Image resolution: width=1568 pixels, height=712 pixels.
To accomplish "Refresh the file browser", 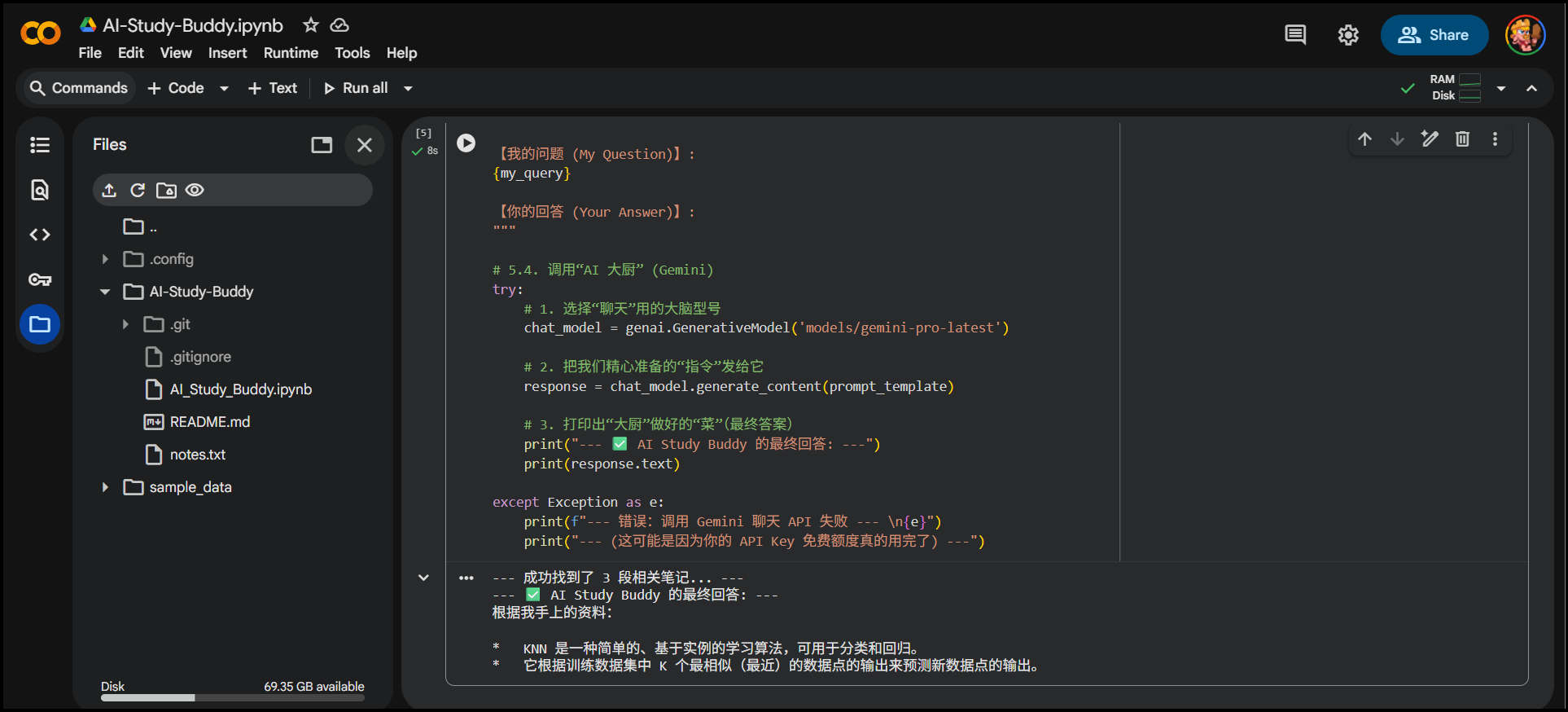I will (138, 190).
